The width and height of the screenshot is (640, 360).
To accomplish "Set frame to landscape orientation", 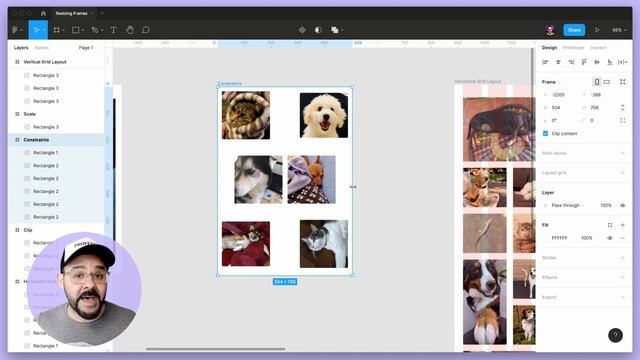I will click(607, 82).
